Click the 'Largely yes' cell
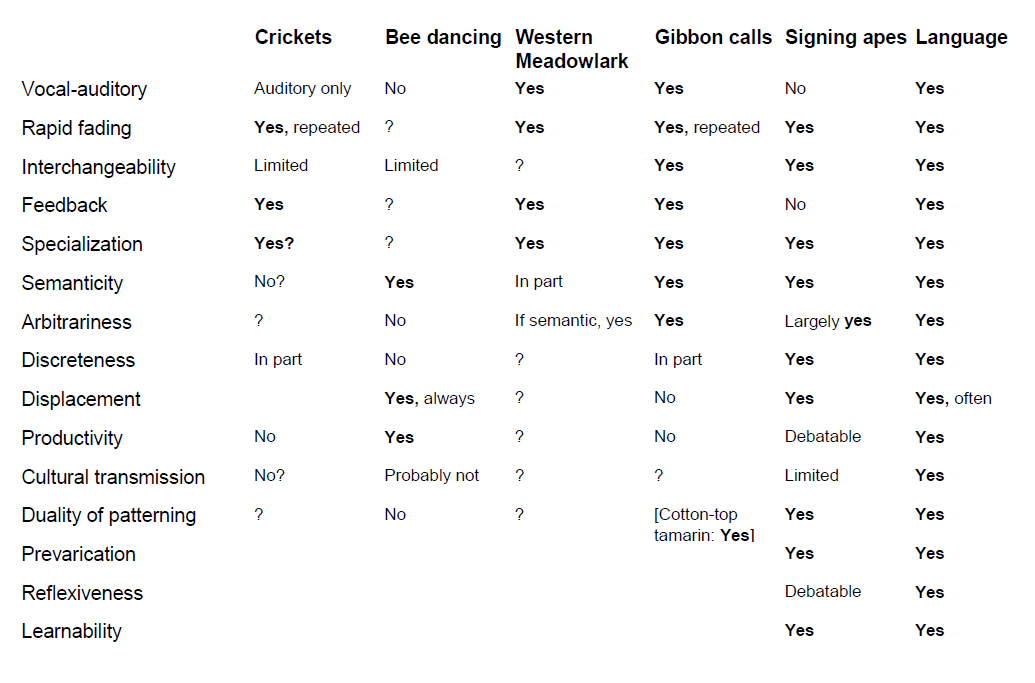Image resolution: width=1035 pixels, height=683 pixels. [828, 321]
